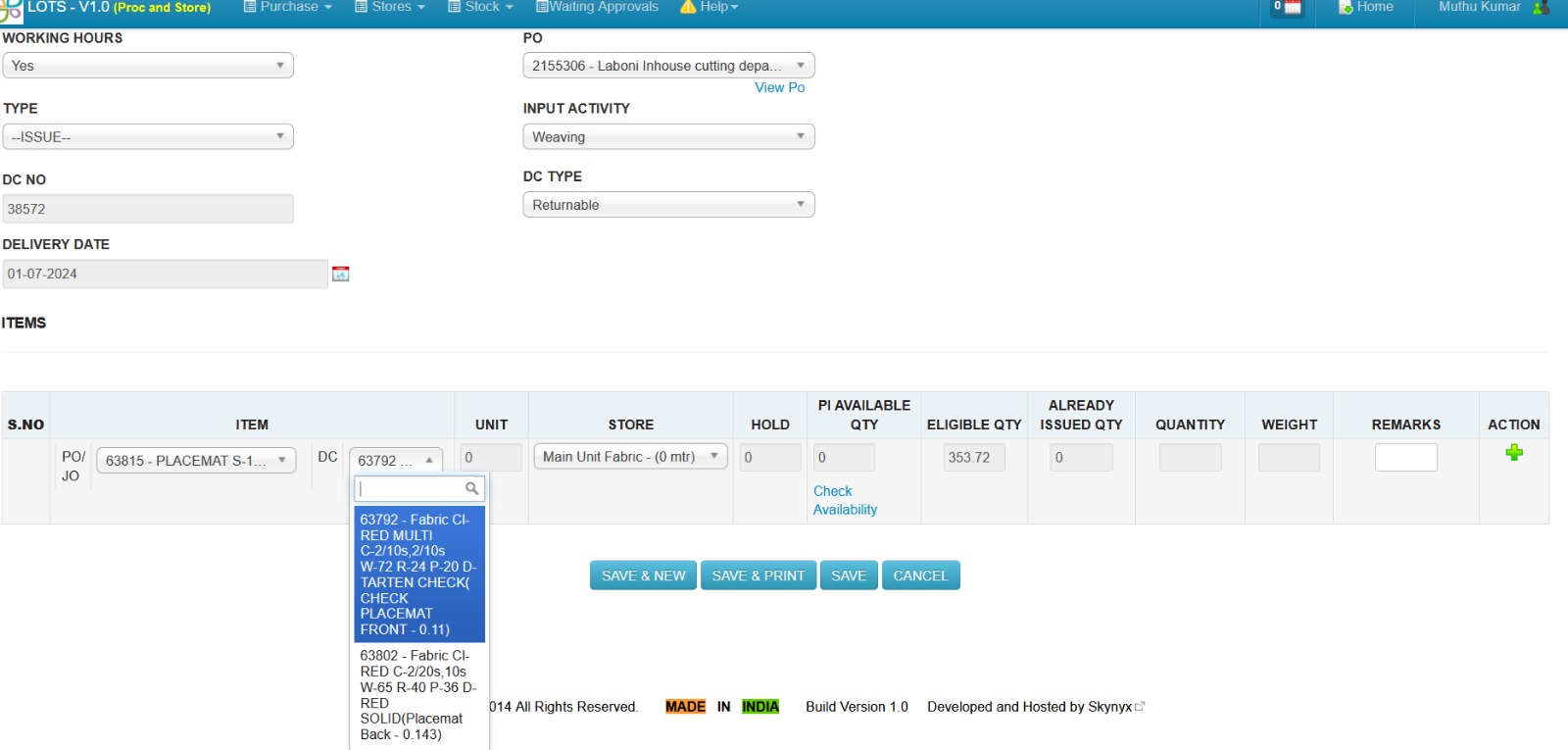Click the notification calendar icon in header
Screen dimensions: 1568x750
pos(1292,8)
